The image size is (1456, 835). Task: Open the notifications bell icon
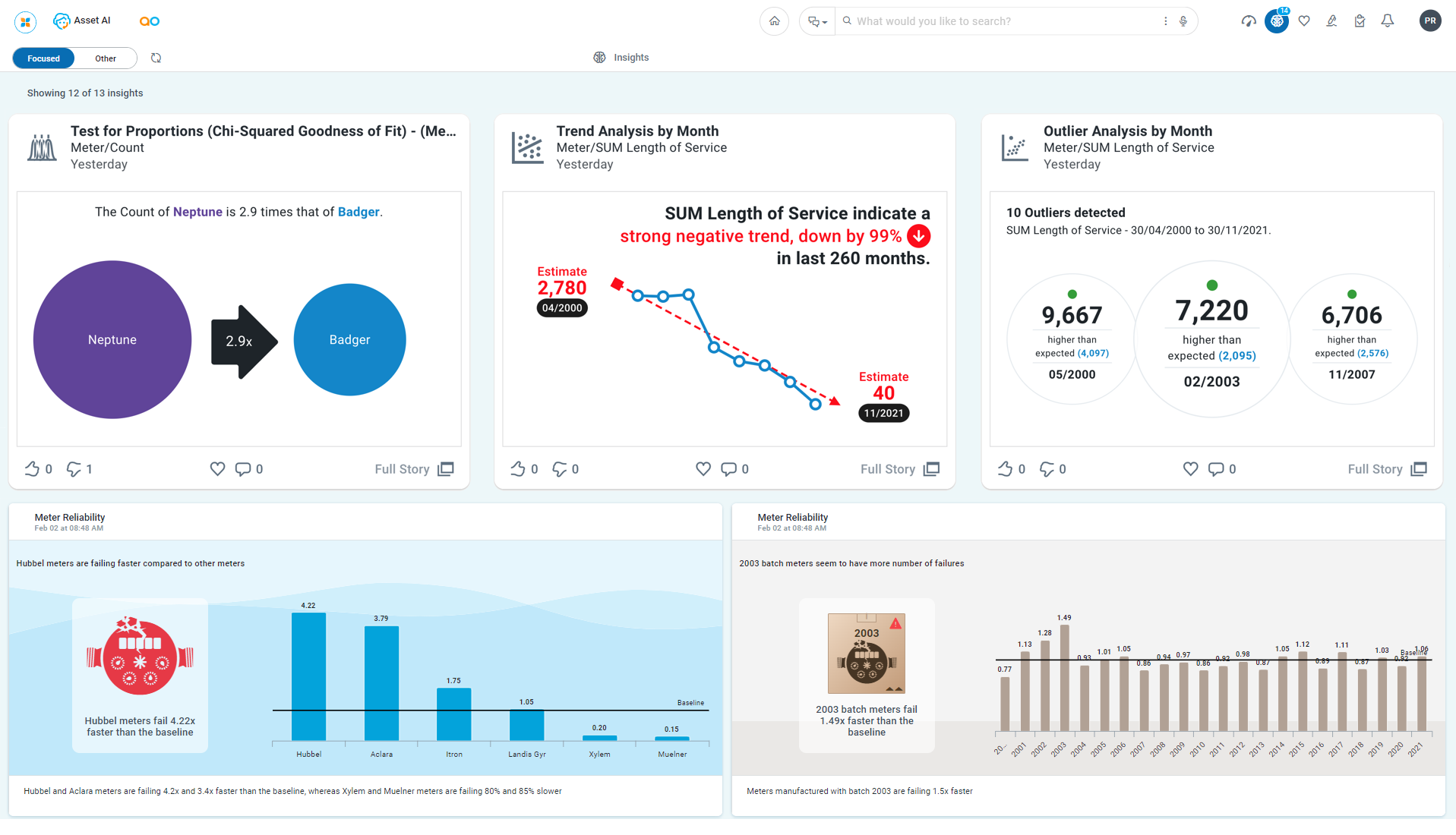(x=1388, y=21)
